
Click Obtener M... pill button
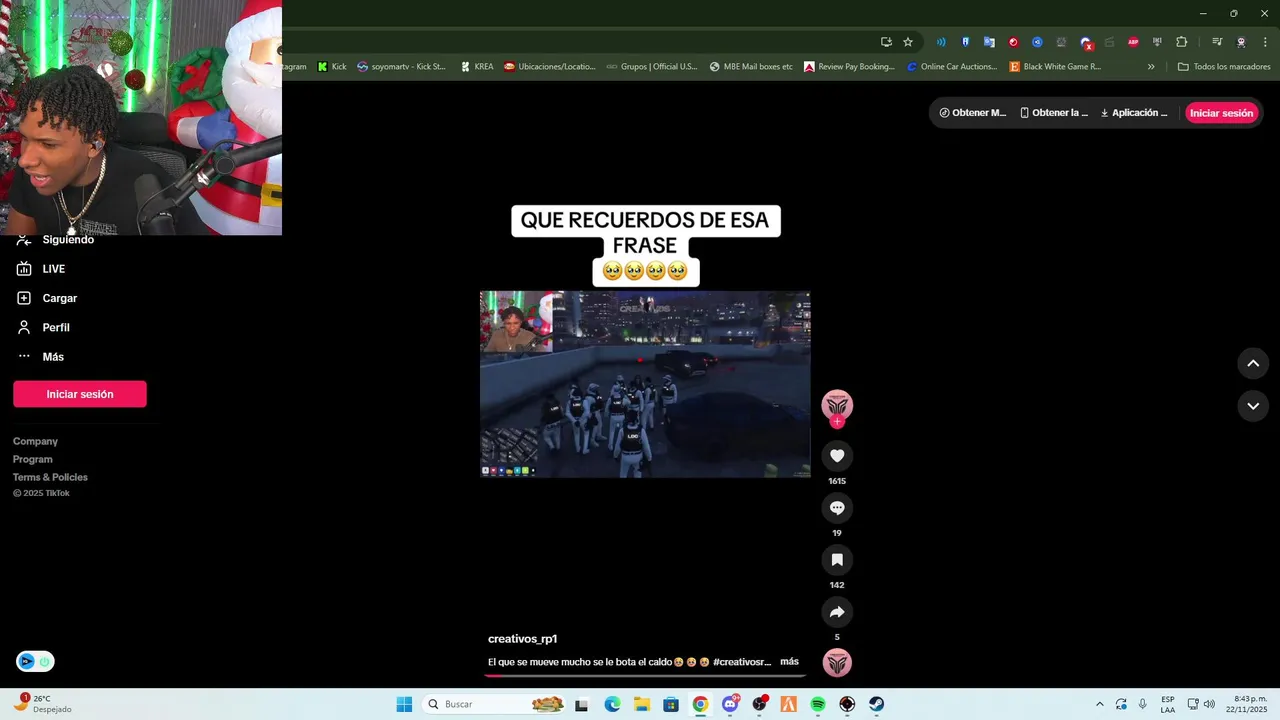[x=973, y=113]
